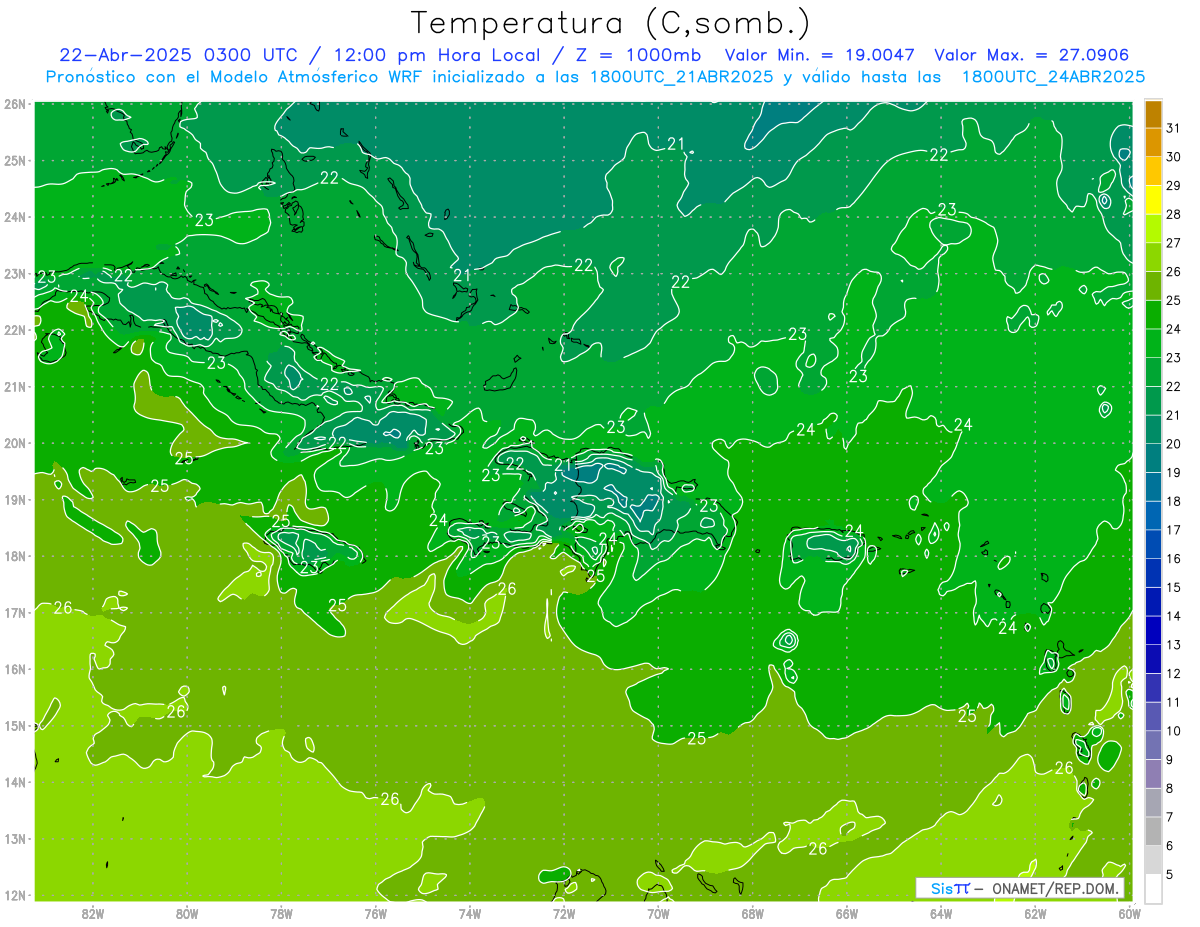Click the 'ONAMET/REP.DOM.' credit label
The image size is (1200, 927).
click(x=1053, y=888)
